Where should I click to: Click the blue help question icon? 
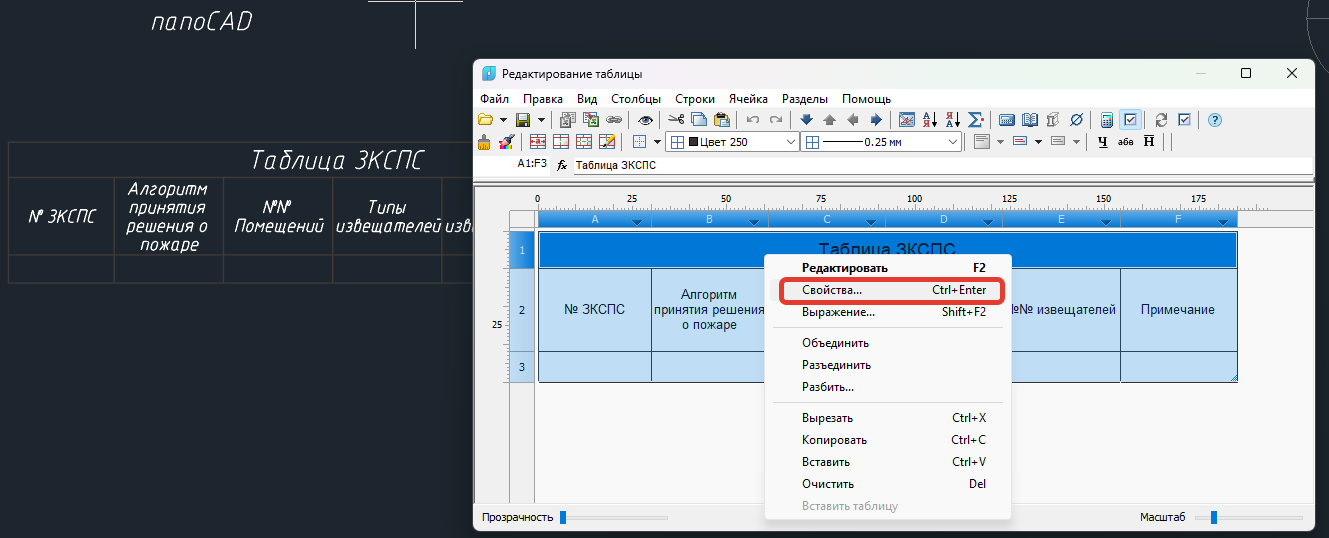[x=1215, y=120]
